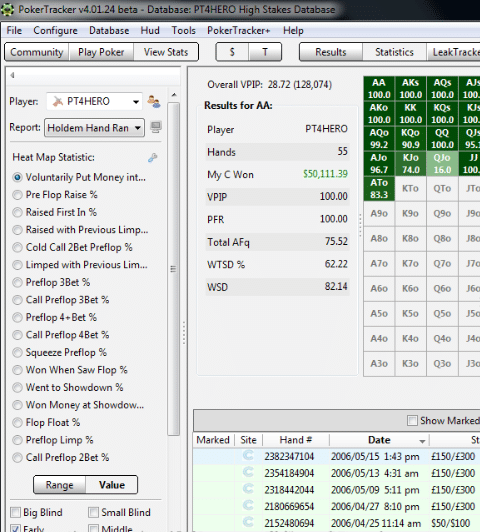Select Flop Float % option
The image size is (480, 532).
tap(17, 422)
